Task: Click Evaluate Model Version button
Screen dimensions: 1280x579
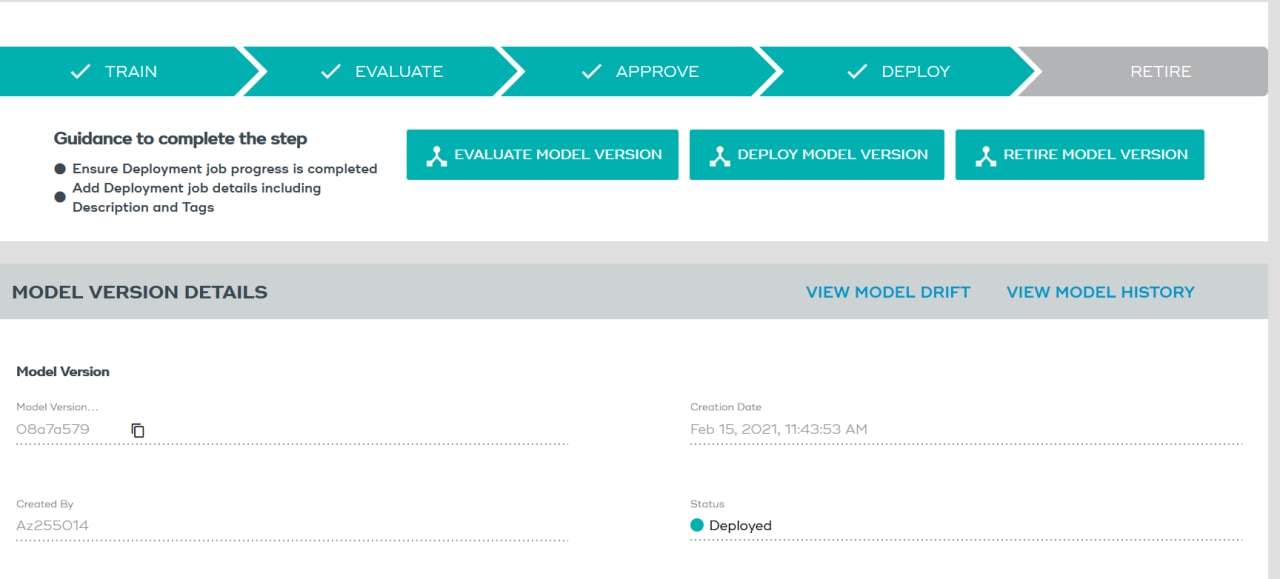Action: coord(542,155)
